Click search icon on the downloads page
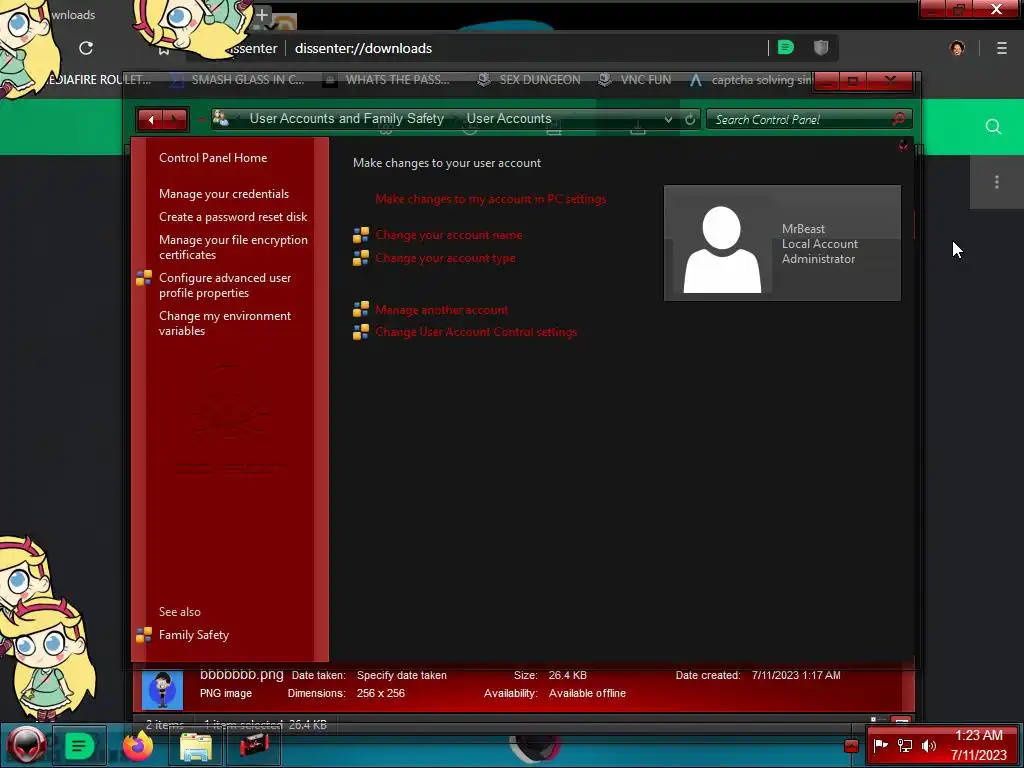 pyautogui.click(x=993, y=127)
